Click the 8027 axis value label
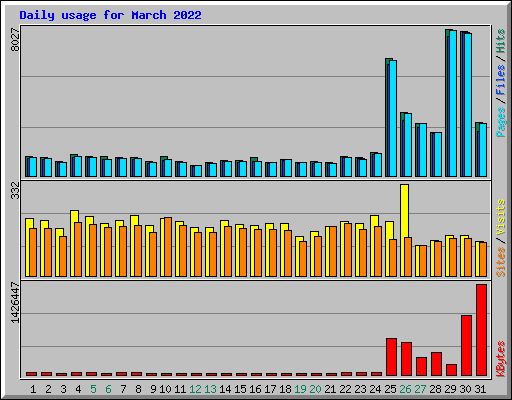 (x=15, y=40)
